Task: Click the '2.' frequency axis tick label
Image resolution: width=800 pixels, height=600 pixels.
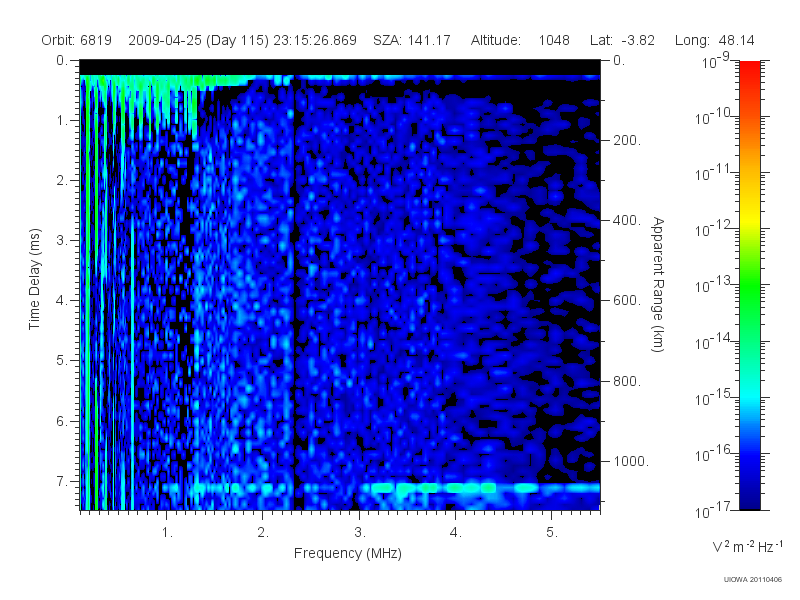Action: [x=263, y=533]
